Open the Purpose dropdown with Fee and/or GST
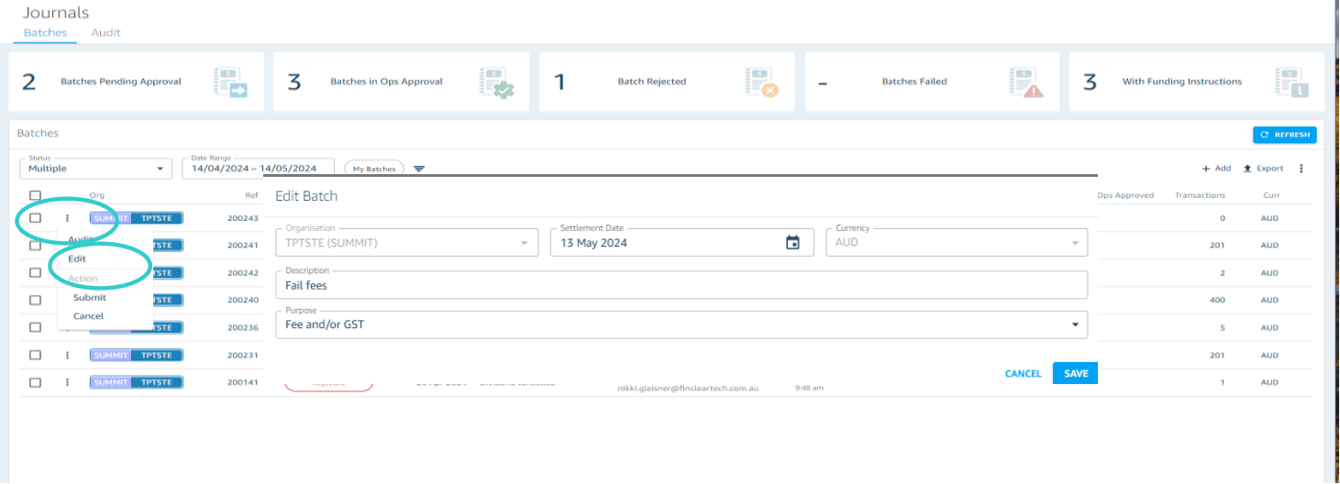This screenshot has width=1340, height=484. pos(681,325)
